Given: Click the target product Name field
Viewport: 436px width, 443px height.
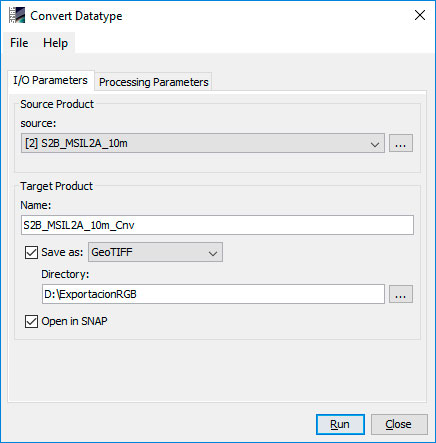Looking at the screenshot, I should point(217,225).
